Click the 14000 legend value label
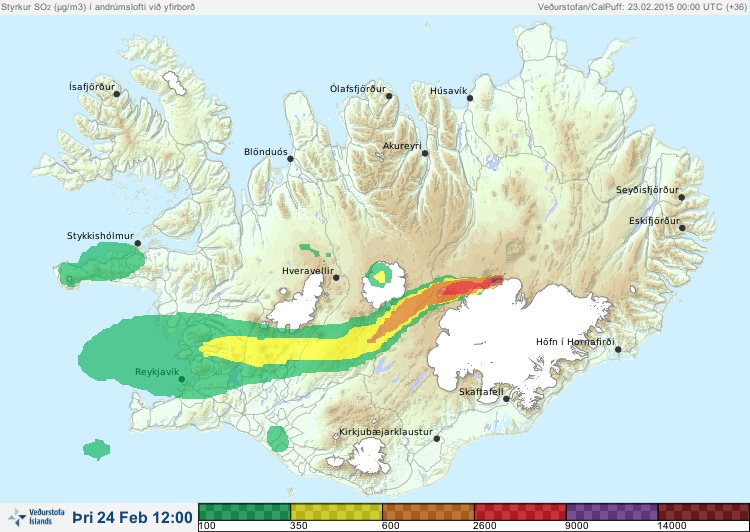This screenshot has width=750, height=532. click(x=672, y=526)
